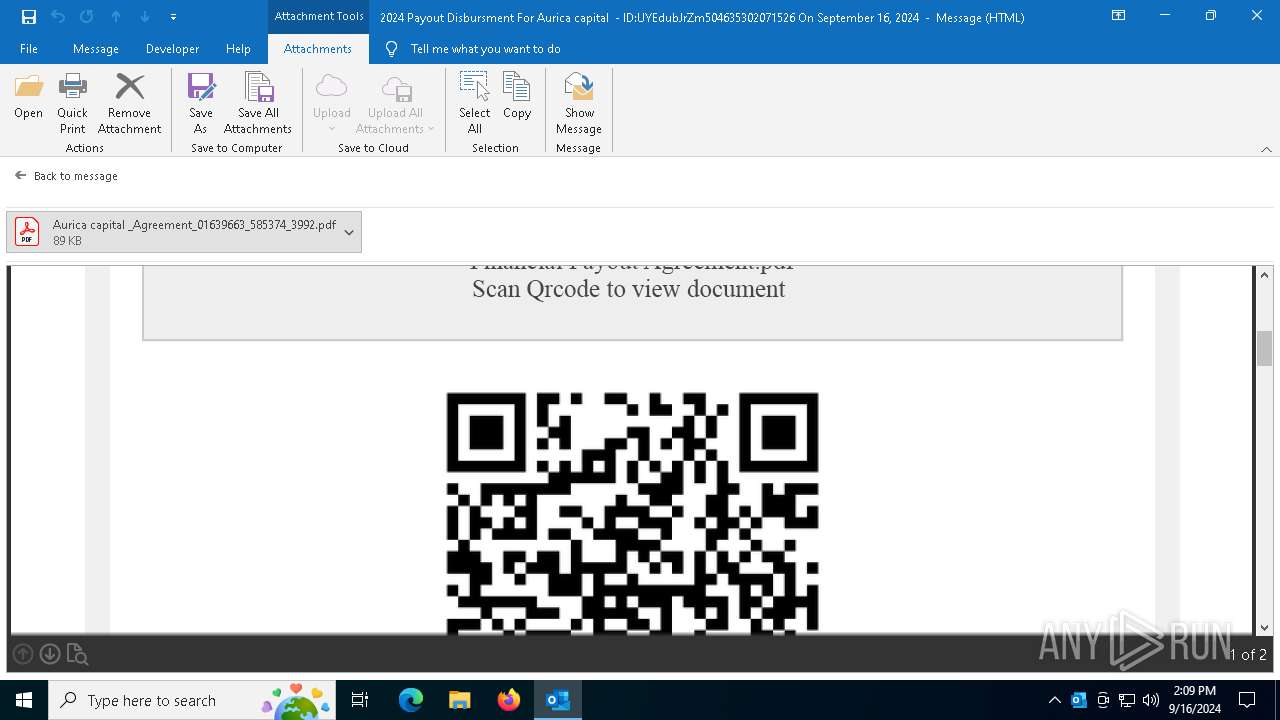The height and width of the screenshot is (720, 1280).
Task: Open the Ribbon Display Options button
Action: pyautogui.click(x=1119, y=16)
